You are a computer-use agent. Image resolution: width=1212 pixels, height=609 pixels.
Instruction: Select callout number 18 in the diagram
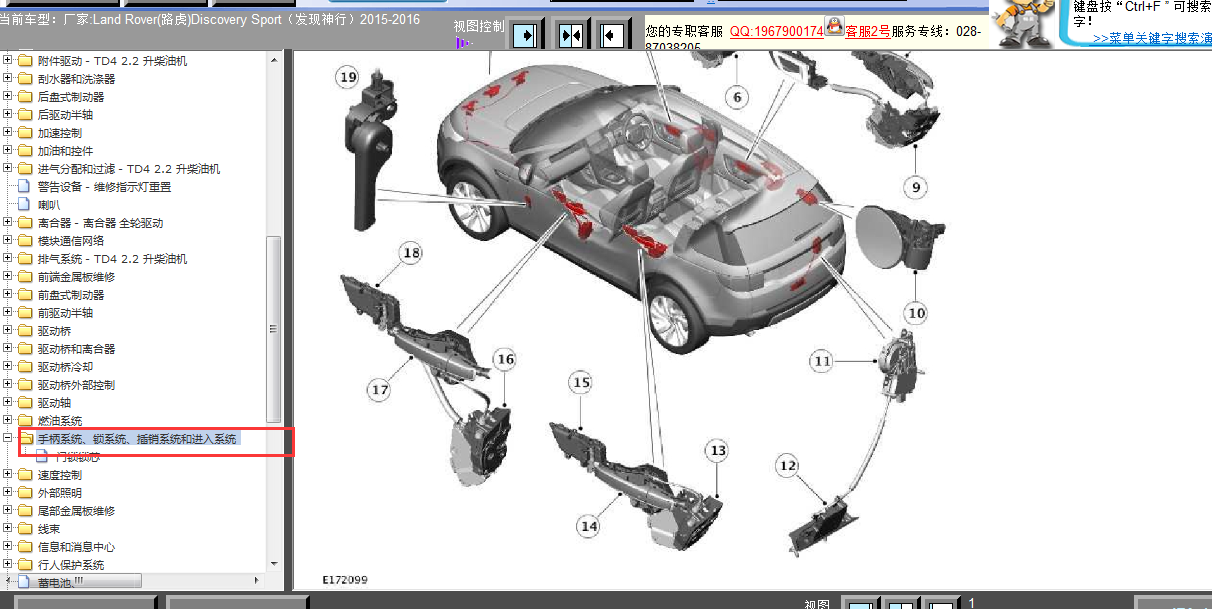click(x=411, y=253)
